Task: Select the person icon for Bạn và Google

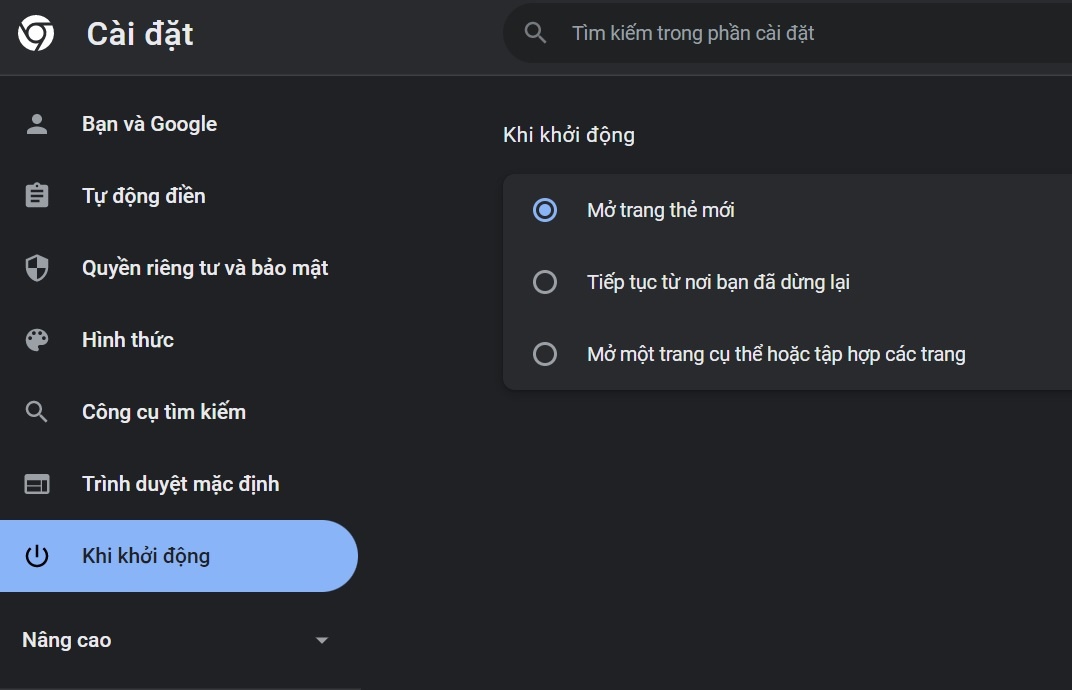Action: [x=37, y=124]
